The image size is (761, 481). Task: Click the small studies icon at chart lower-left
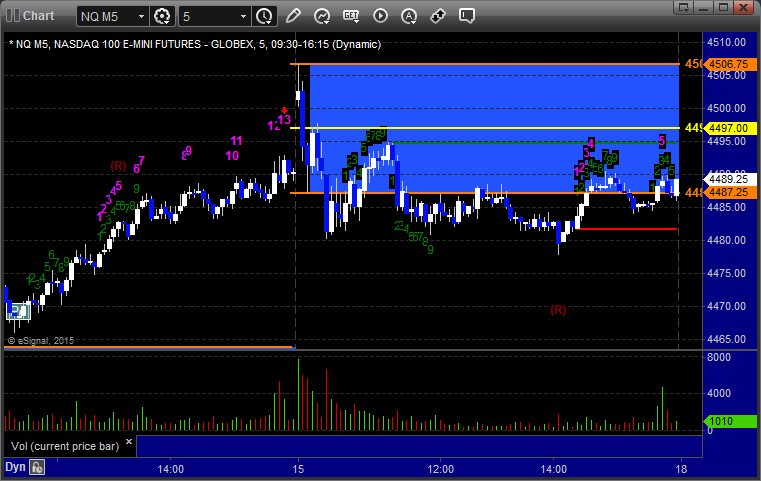click(x=18, y=311)
